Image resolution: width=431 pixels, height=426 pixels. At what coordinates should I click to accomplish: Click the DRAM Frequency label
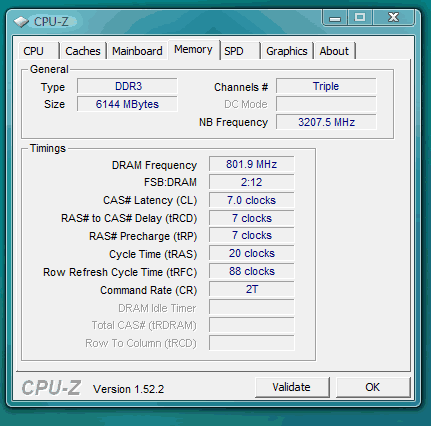pos(154,165)
